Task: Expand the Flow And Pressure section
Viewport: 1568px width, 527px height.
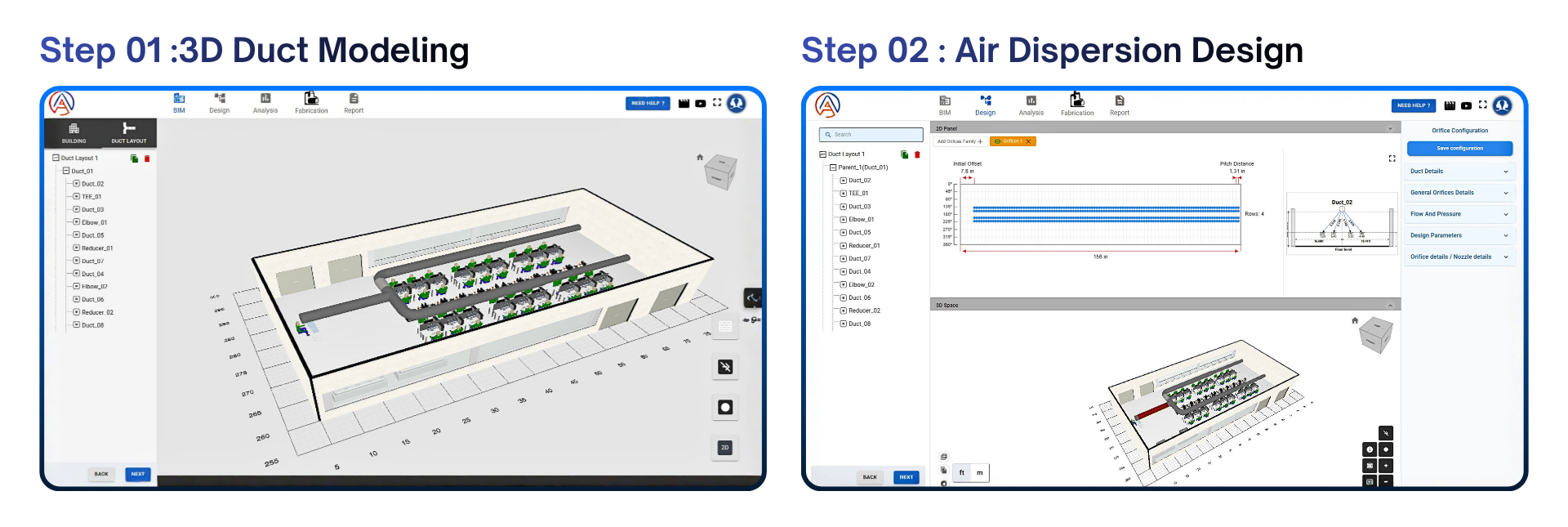Action: (1459, 214)
